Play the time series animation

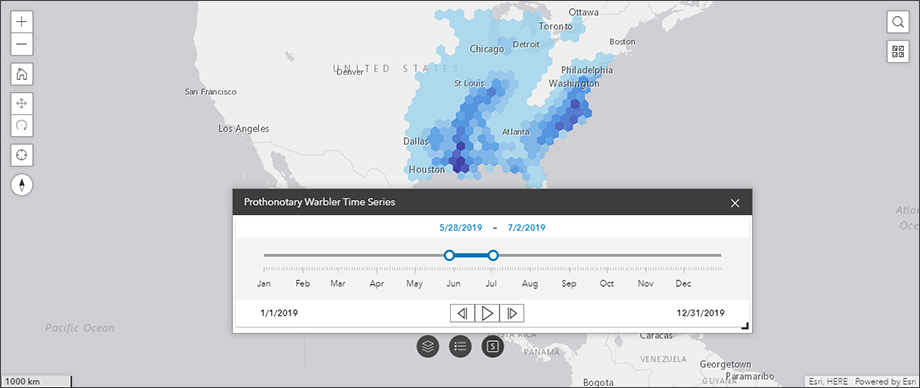[487, 313]
